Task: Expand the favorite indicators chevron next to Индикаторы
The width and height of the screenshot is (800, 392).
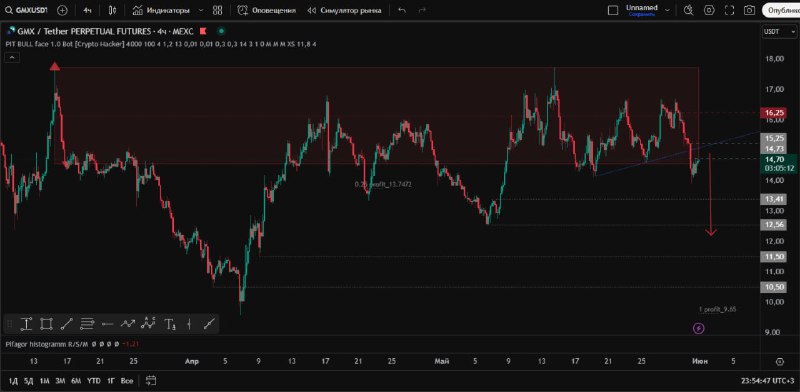Action: [x=201, y=10]
